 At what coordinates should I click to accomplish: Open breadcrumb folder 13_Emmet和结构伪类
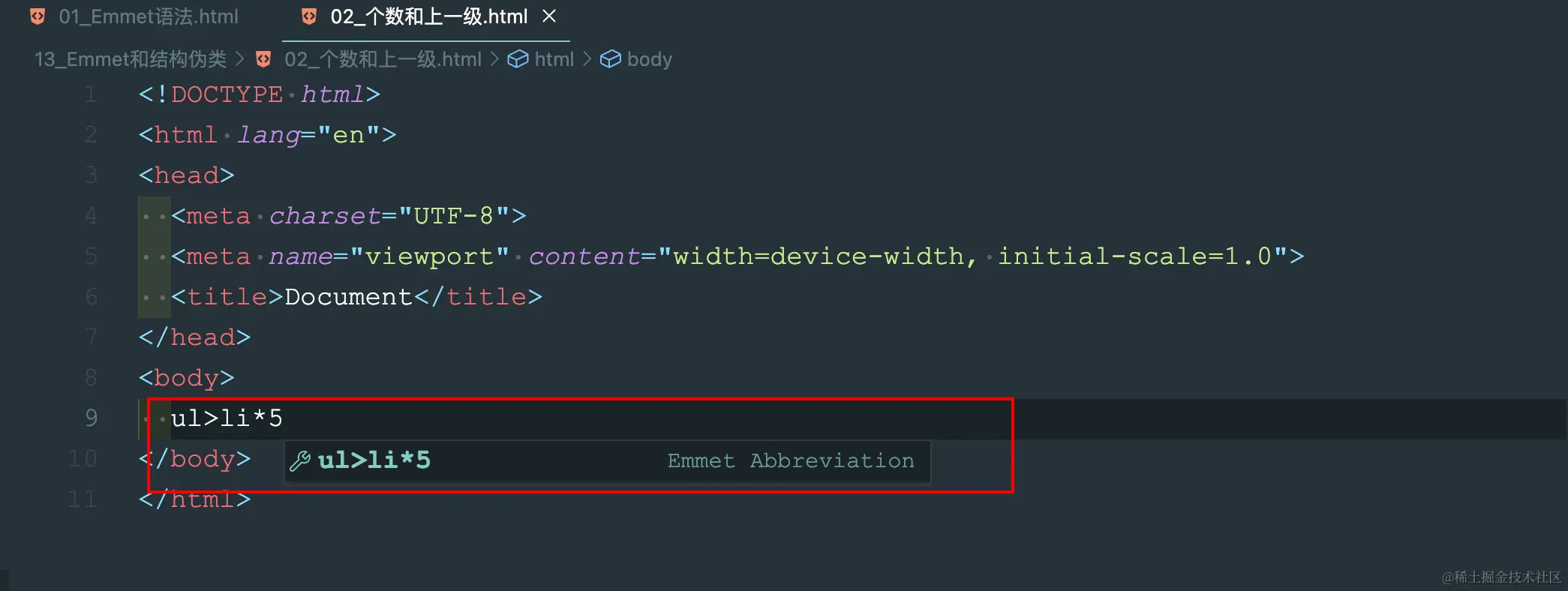click(131, 59)
